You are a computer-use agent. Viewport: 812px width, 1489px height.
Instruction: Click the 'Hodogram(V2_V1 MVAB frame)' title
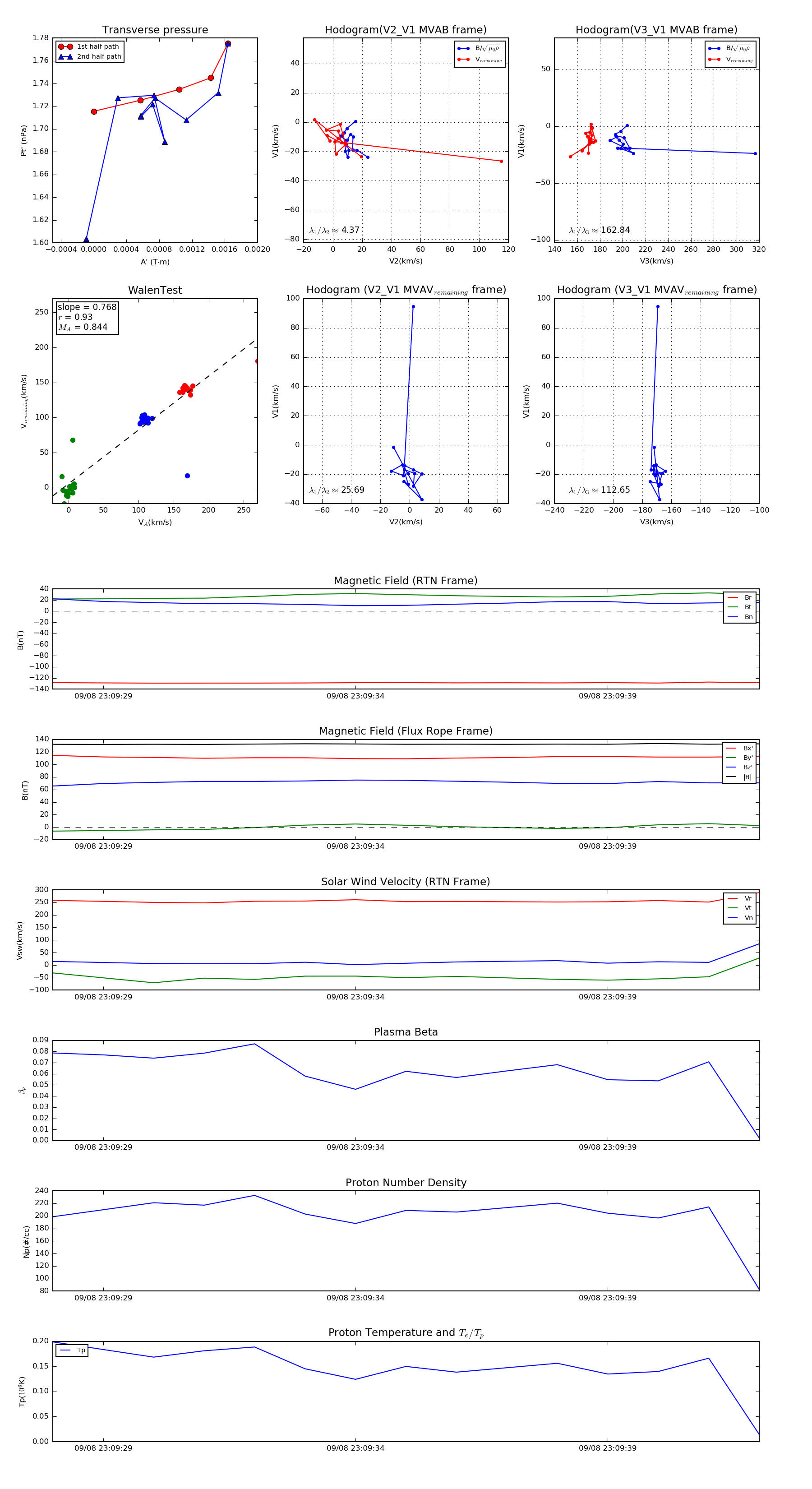point(406,30)
